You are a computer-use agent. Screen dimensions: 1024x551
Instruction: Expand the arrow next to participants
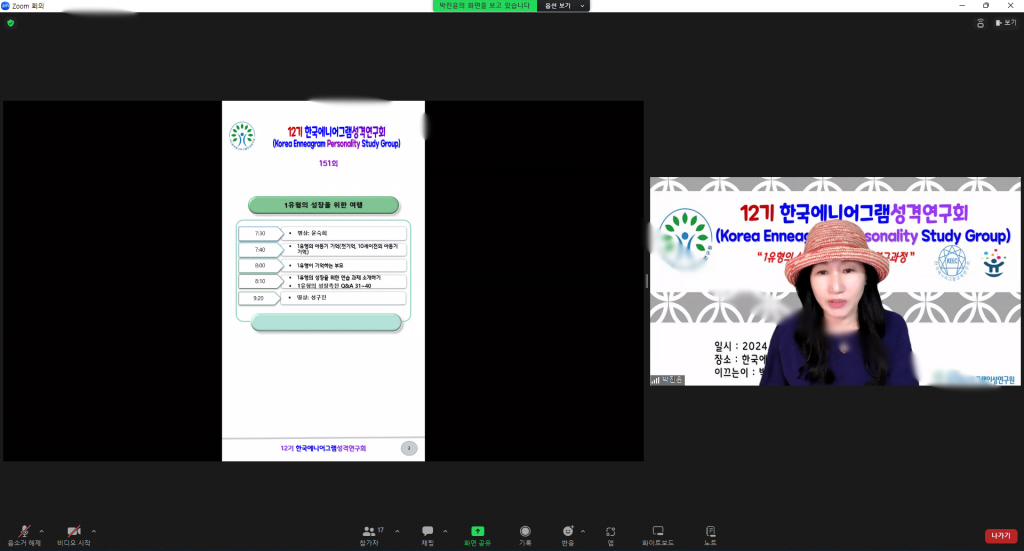(397, 531)
